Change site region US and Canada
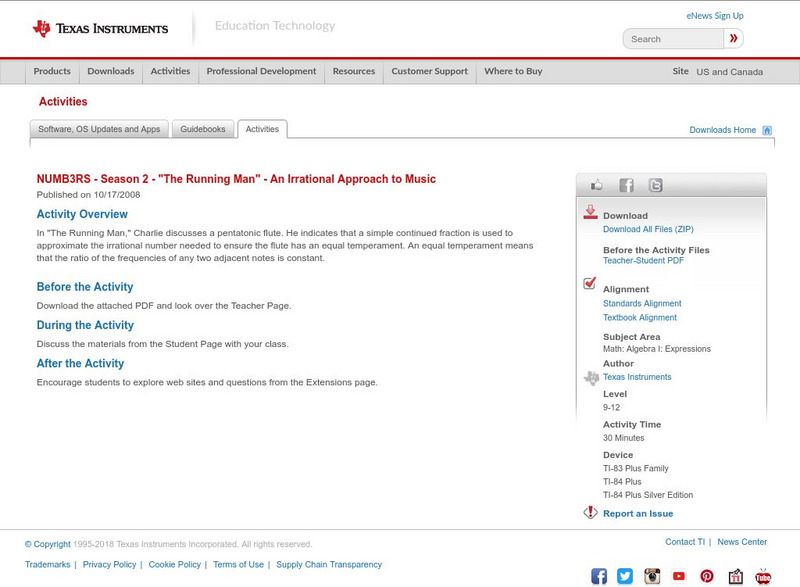Viewport: 800px width, 587px height. (730, 72)
